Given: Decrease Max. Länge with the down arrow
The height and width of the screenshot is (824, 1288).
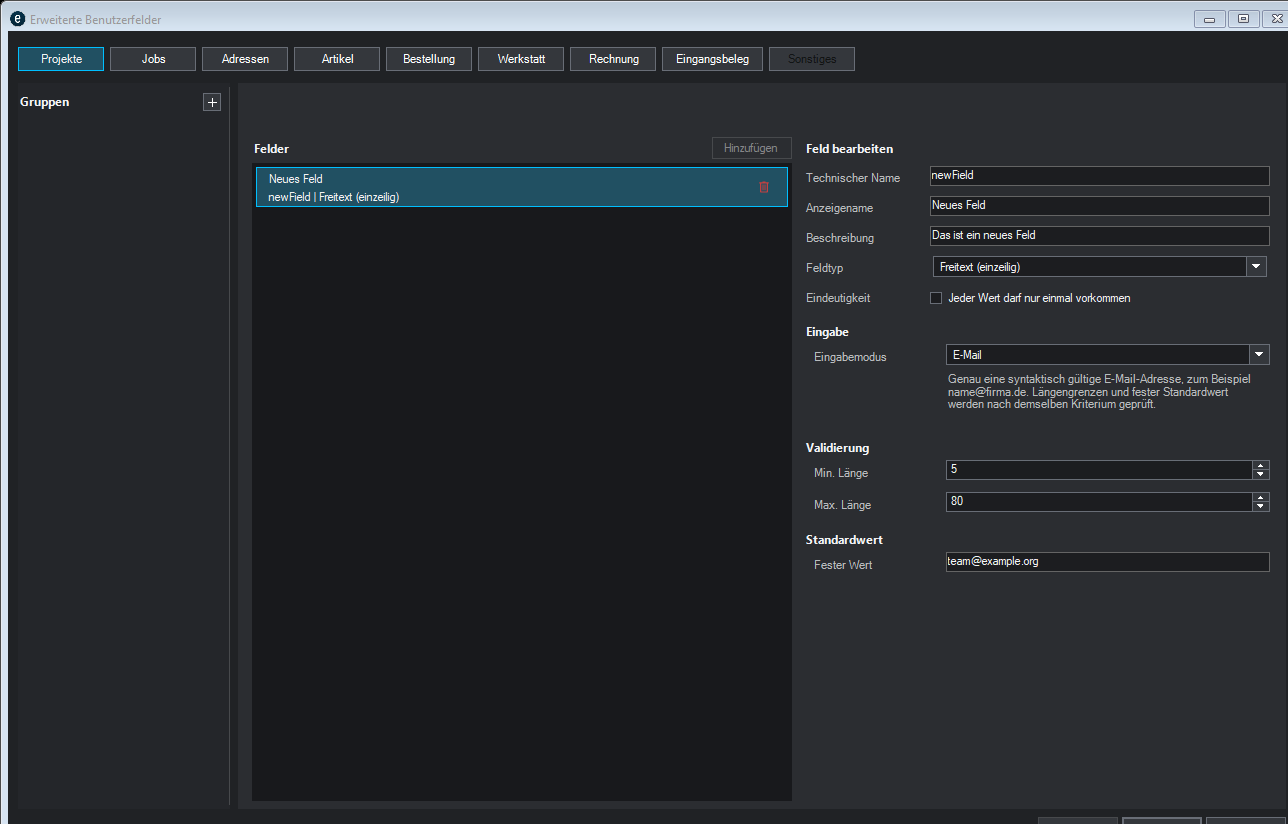Looking at the screenshot, I should click(x=1261, y=507).
